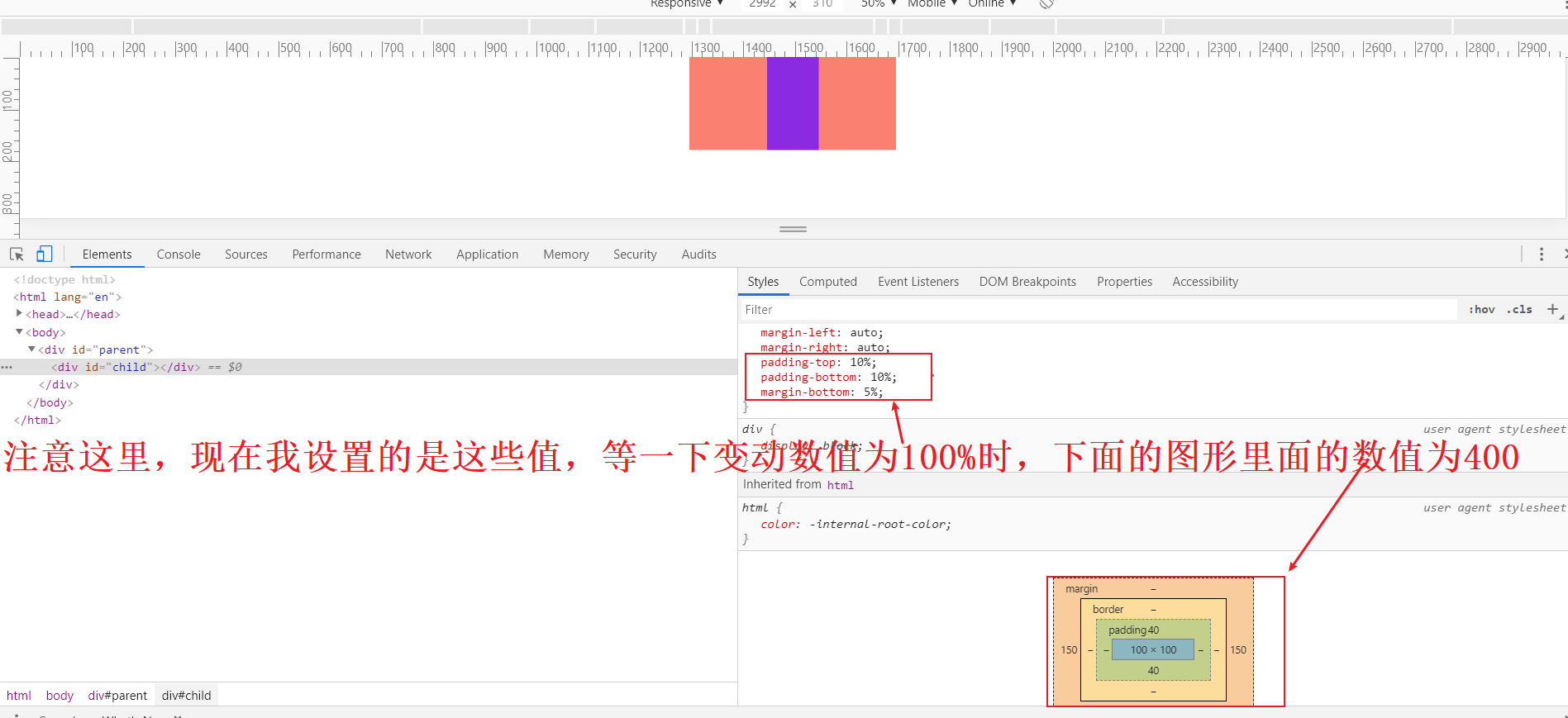1568x718 pixels.
Task: Click the div#parent breadcrumb
Action: [117, 696]
